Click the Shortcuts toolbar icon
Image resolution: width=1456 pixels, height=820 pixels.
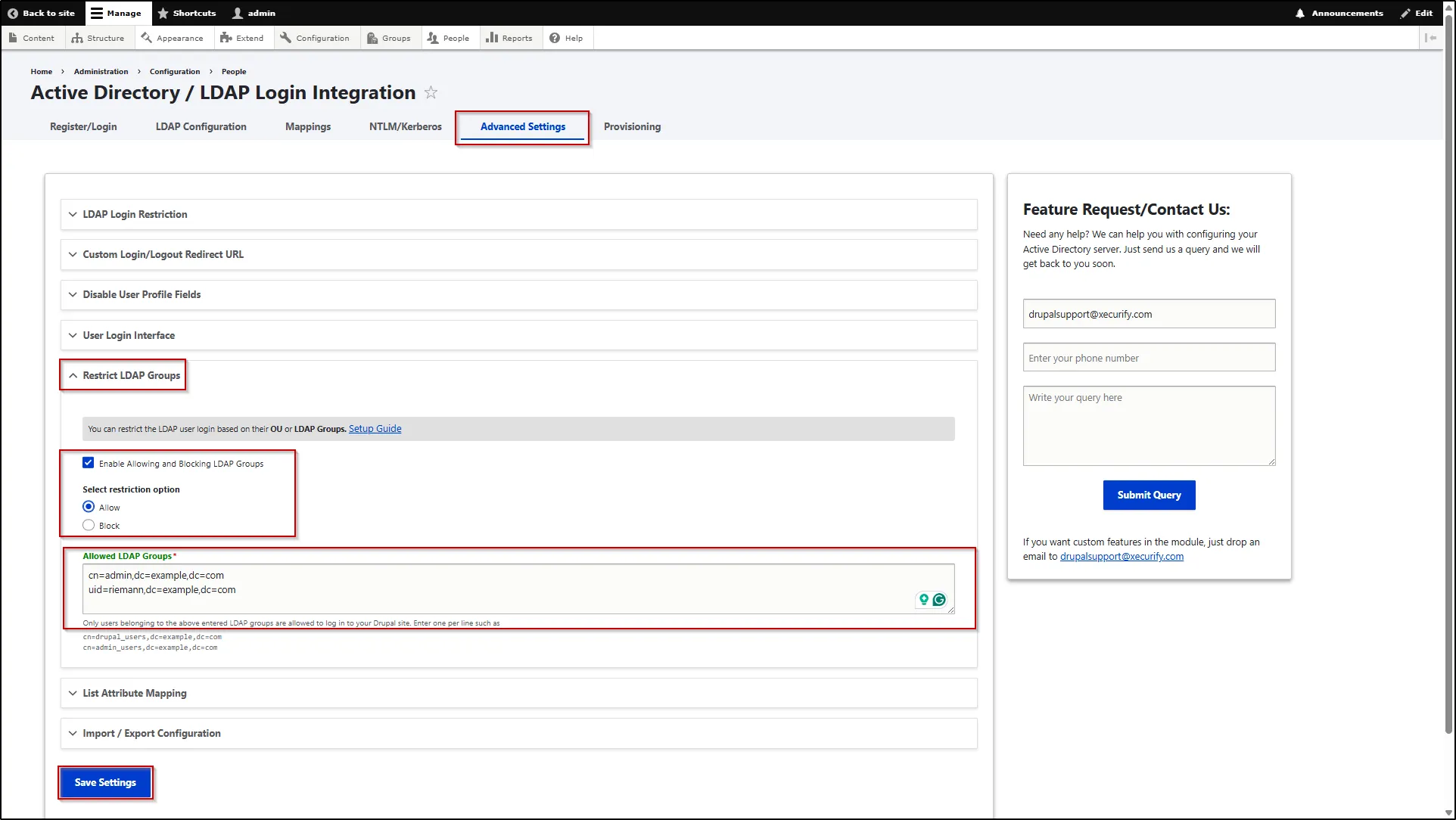click(186, 13)
